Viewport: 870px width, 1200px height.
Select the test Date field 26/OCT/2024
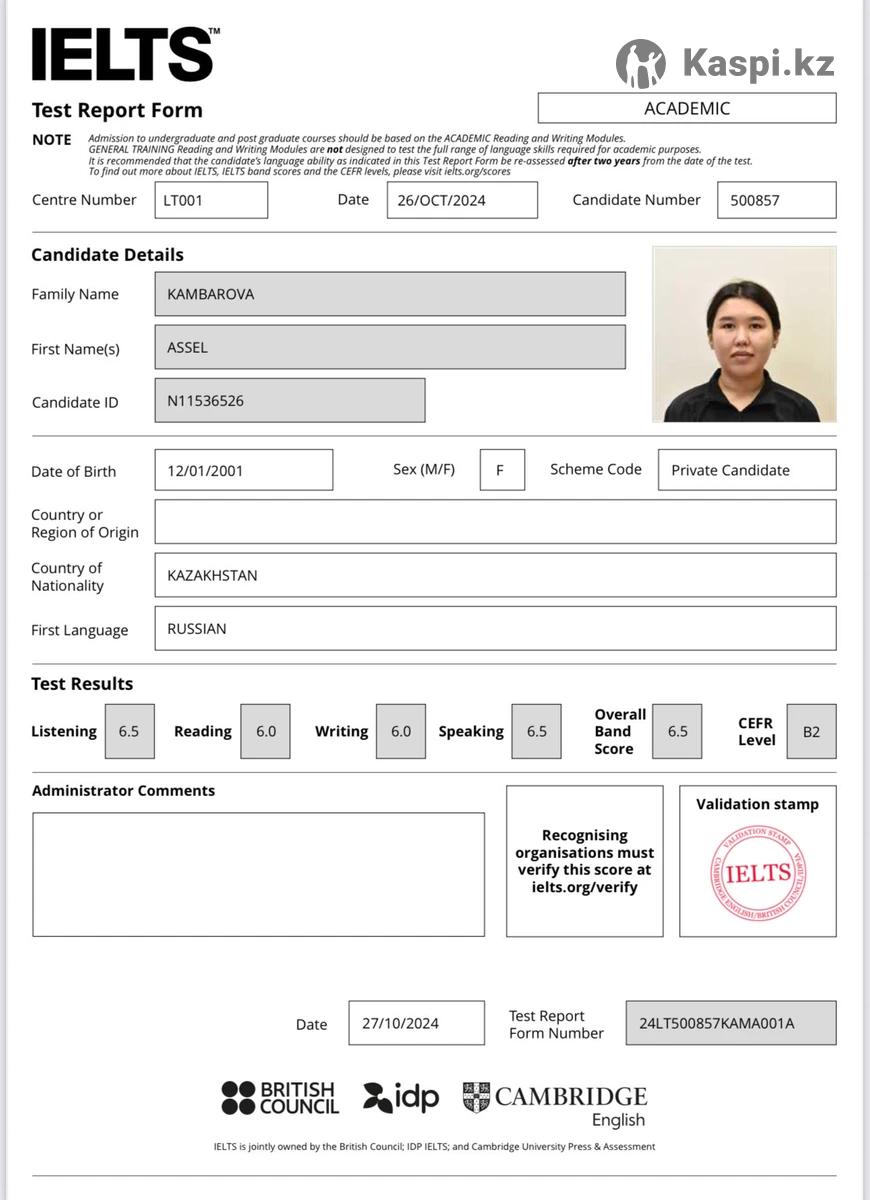pyautogui.click(x=462, y=200)
